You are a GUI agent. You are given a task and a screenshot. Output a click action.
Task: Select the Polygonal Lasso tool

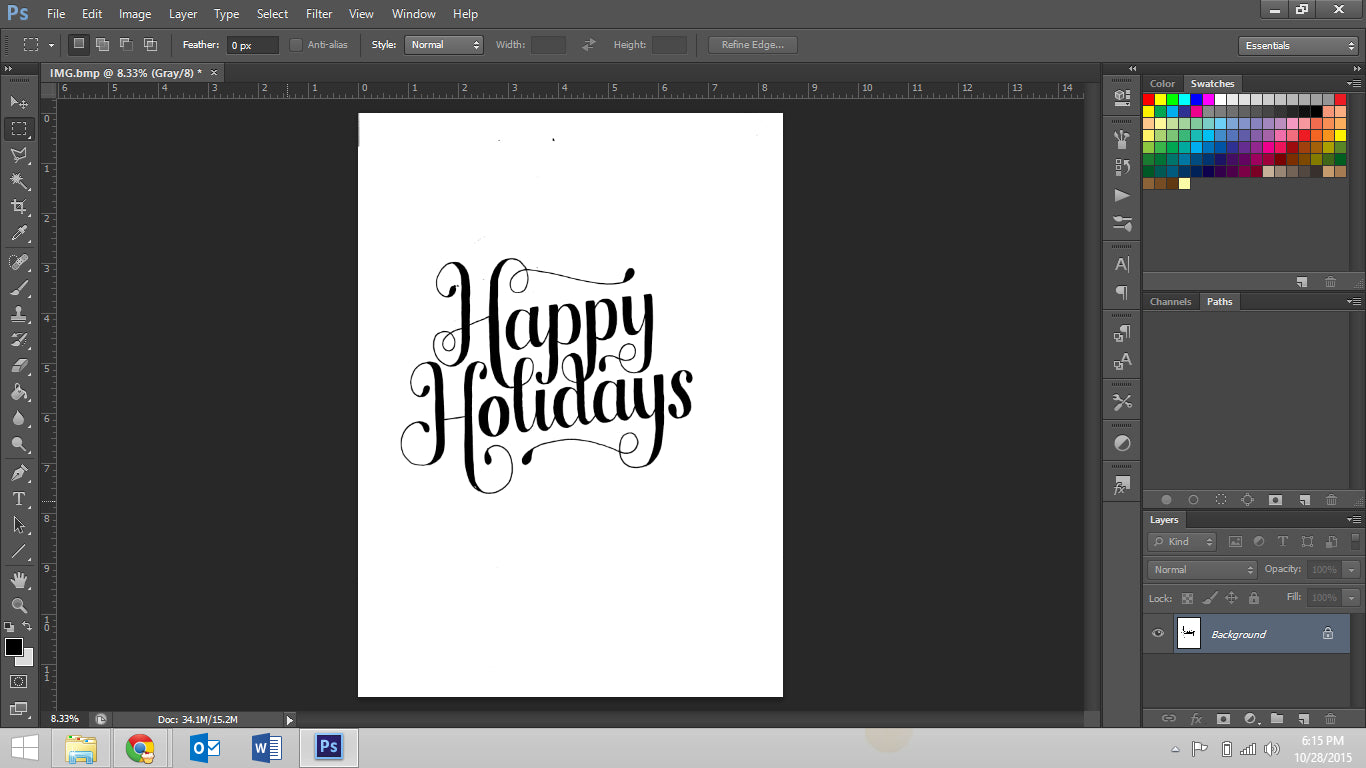[19, 155]
